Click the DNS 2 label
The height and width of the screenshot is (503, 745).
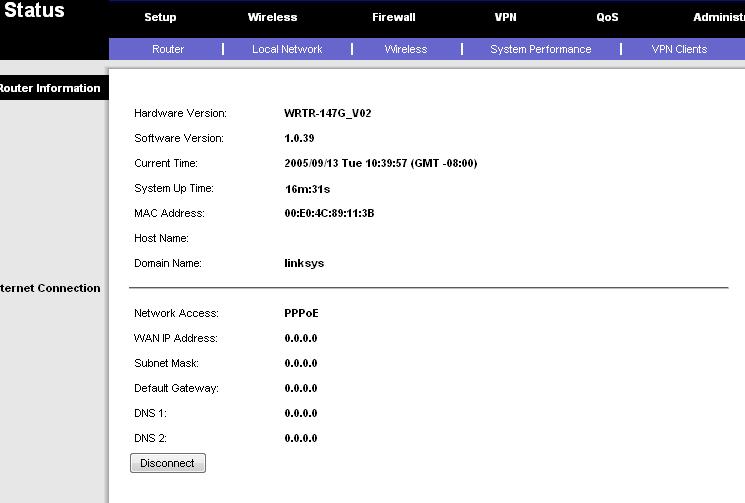click(150, 438)
